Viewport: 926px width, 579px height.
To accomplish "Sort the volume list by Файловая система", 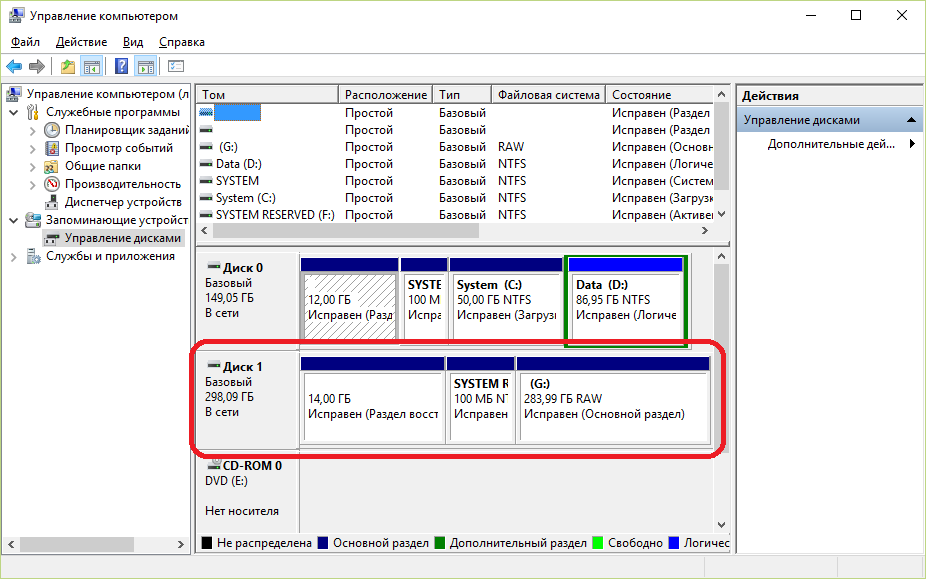I will (548, 95).
